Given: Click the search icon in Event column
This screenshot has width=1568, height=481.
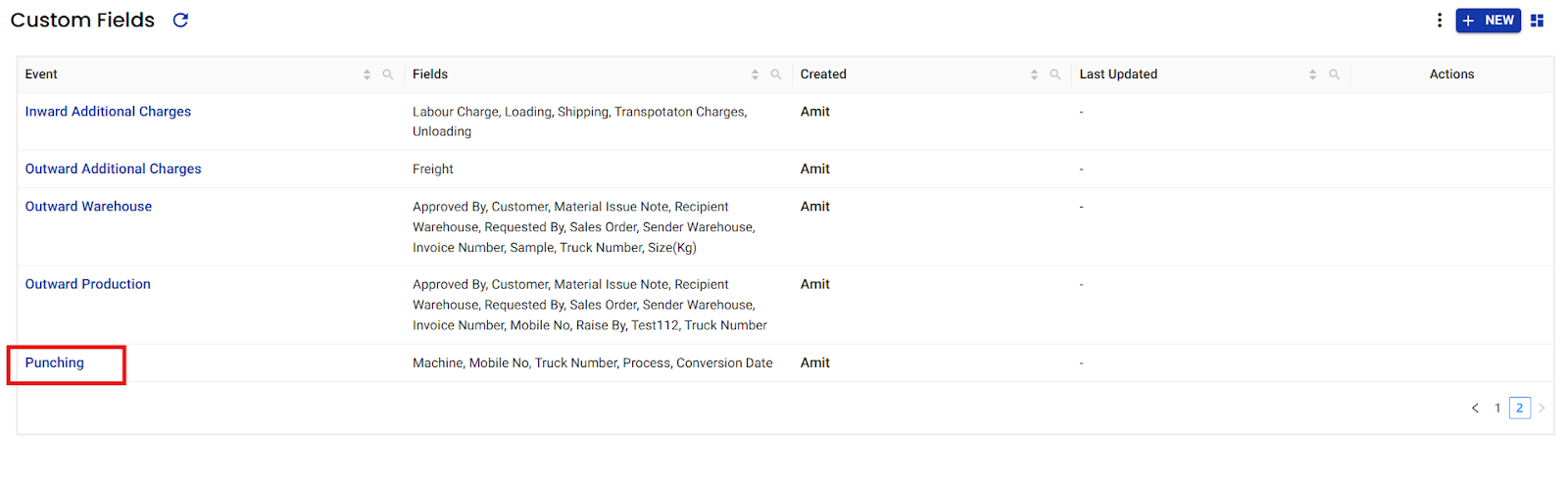Looking at the screenshot, I should tap(388, 74).
